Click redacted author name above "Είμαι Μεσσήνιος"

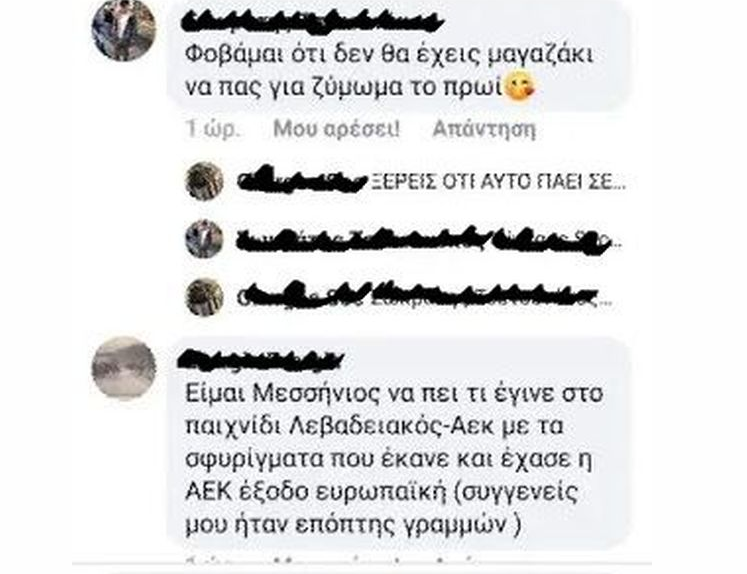pos(261,361)
